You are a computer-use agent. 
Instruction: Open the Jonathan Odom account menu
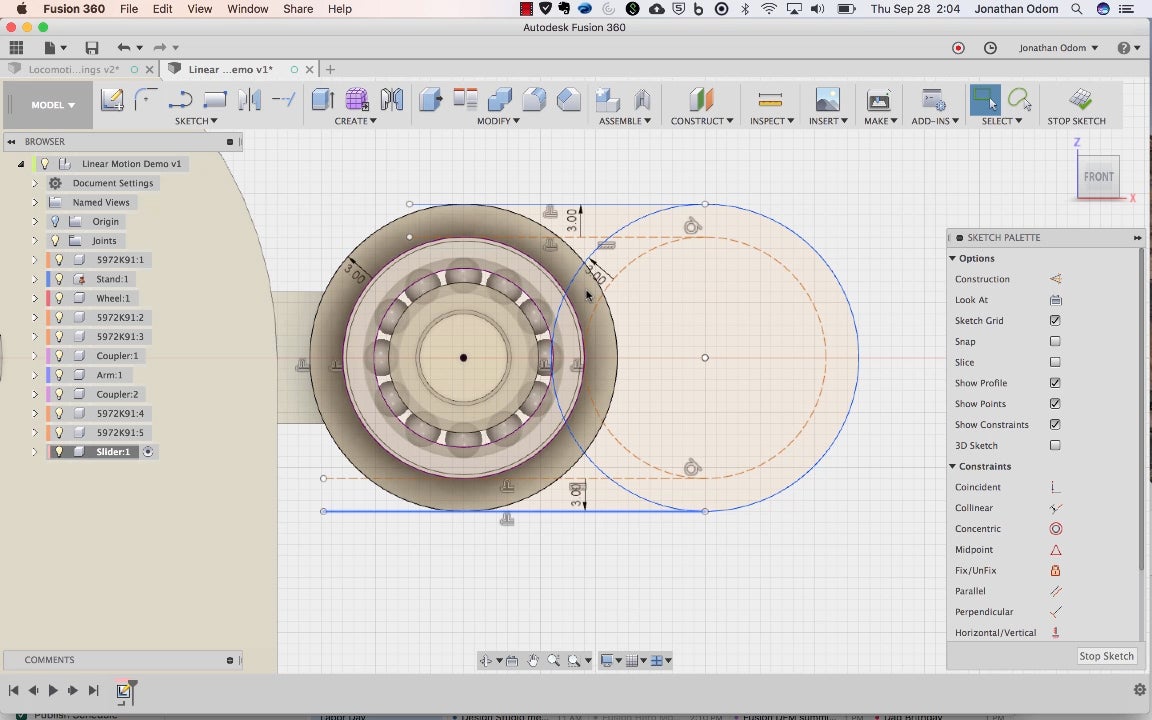tap(1058, 48)
